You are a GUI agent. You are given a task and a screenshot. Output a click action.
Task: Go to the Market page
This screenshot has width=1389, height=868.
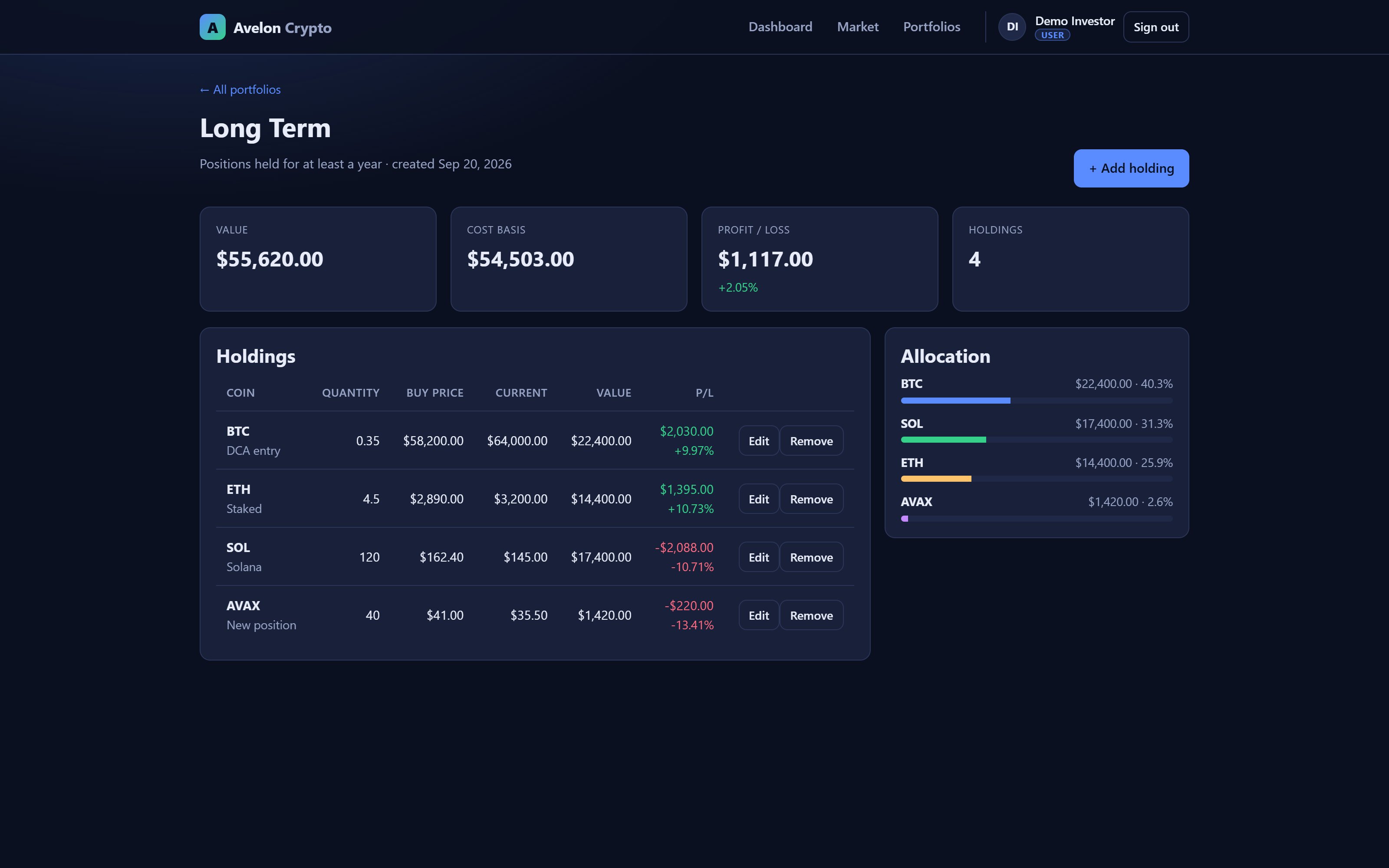pyautogui.click(x=858, y=27)
